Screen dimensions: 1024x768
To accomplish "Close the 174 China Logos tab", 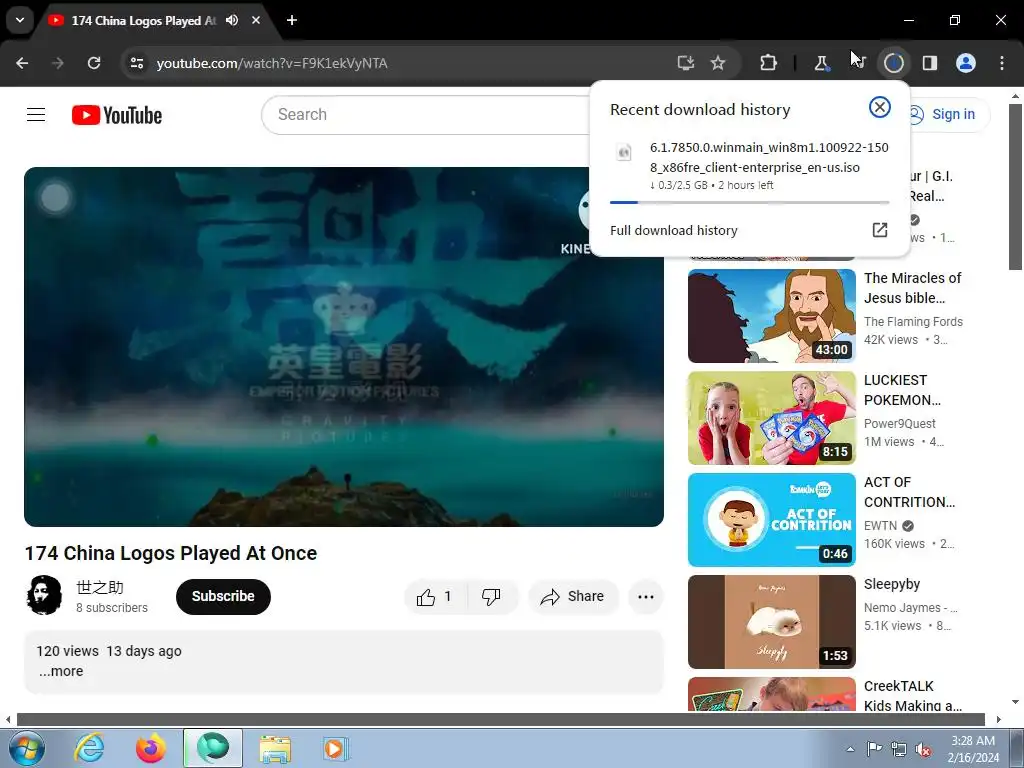I will click(256, 20).
